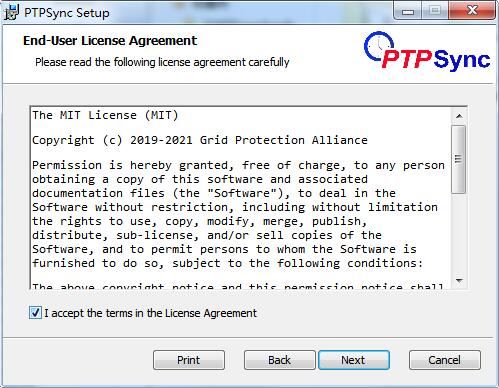The image size is (499, 388).
Task: Click the Copyright 2019-2021 line of text
Action: (200, 140)
